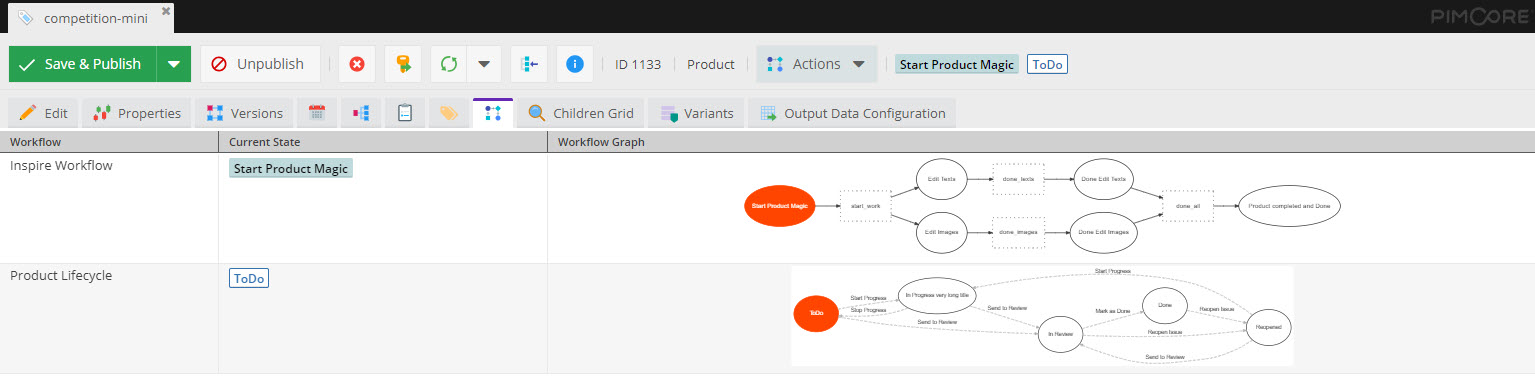Open the clipboard notes tab icon
This screenshot has height=385, width=1535.
(x=405, y=113)
